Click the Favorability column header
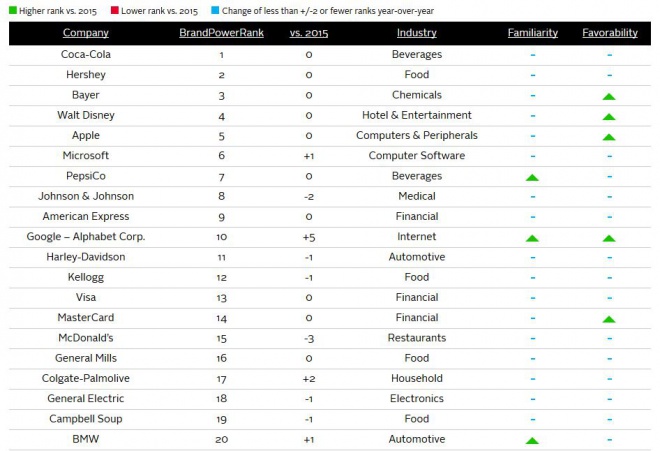 point(609,33)
